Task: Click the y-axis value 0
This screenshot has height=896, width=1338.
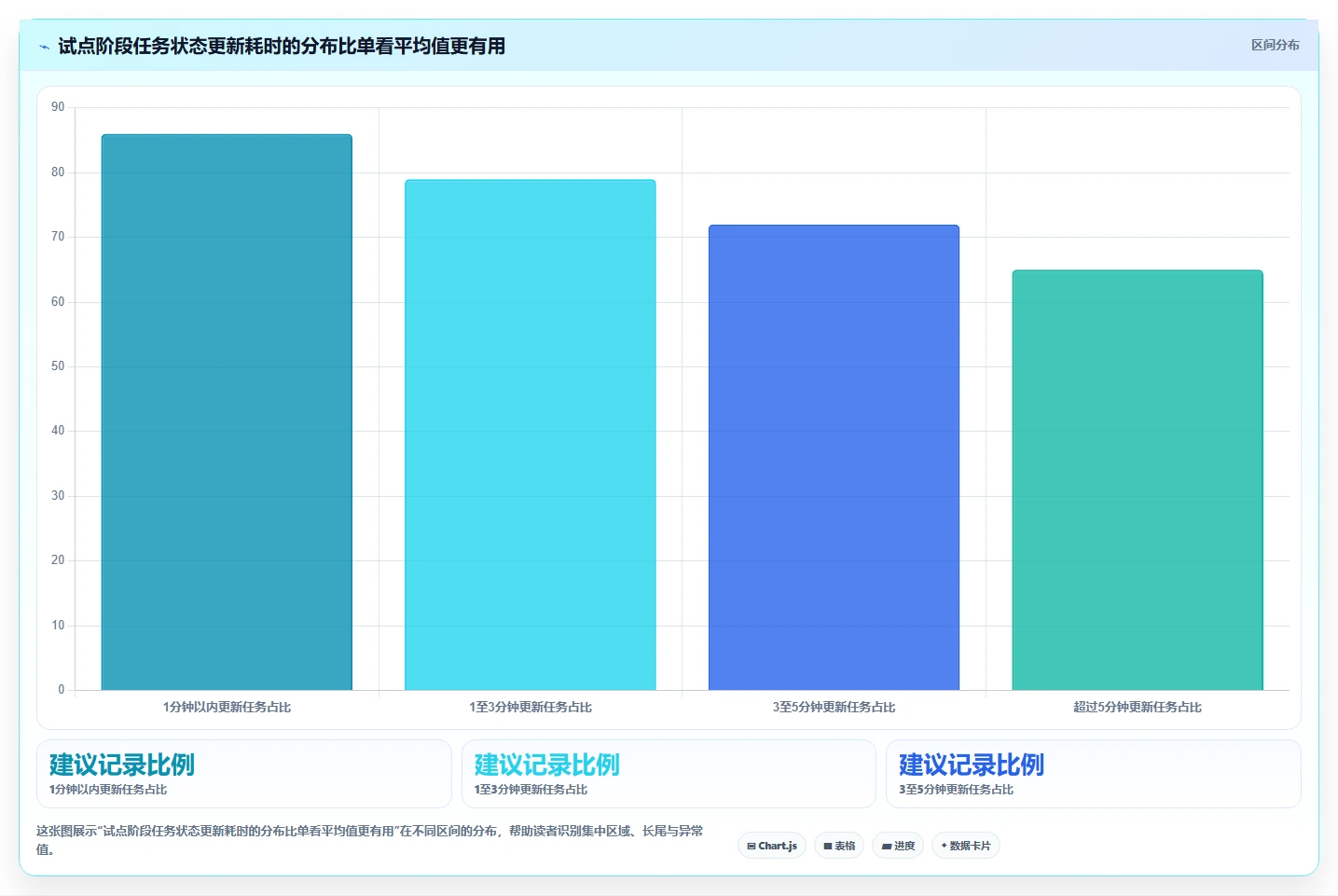Action: pos(62,690)
